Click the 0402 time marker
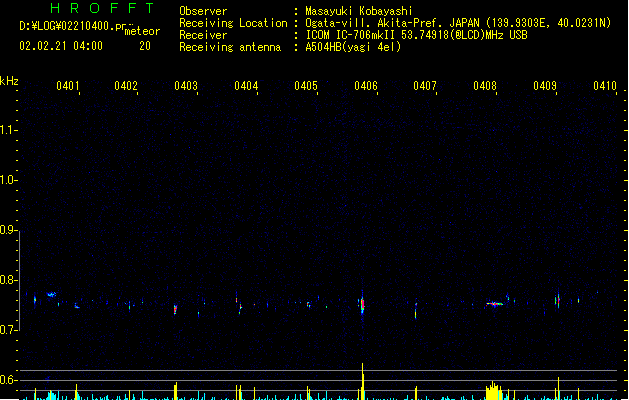 click(x=126, y=86)
